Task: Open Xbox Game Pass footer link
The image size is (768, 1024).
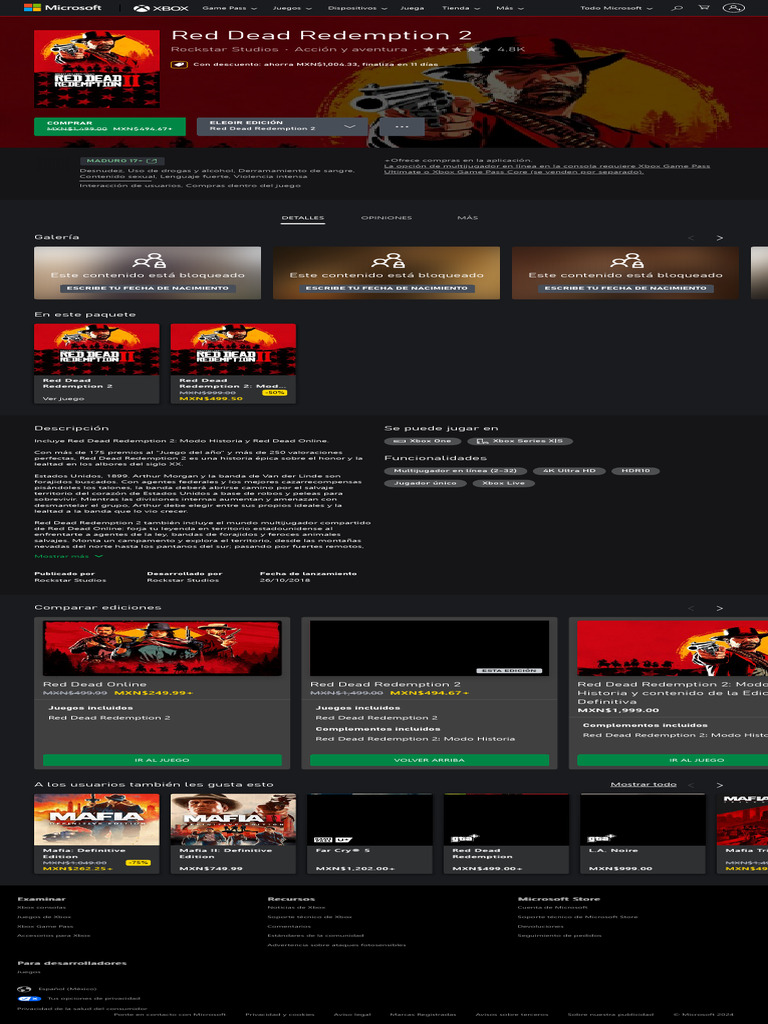Action: (45, 927)
